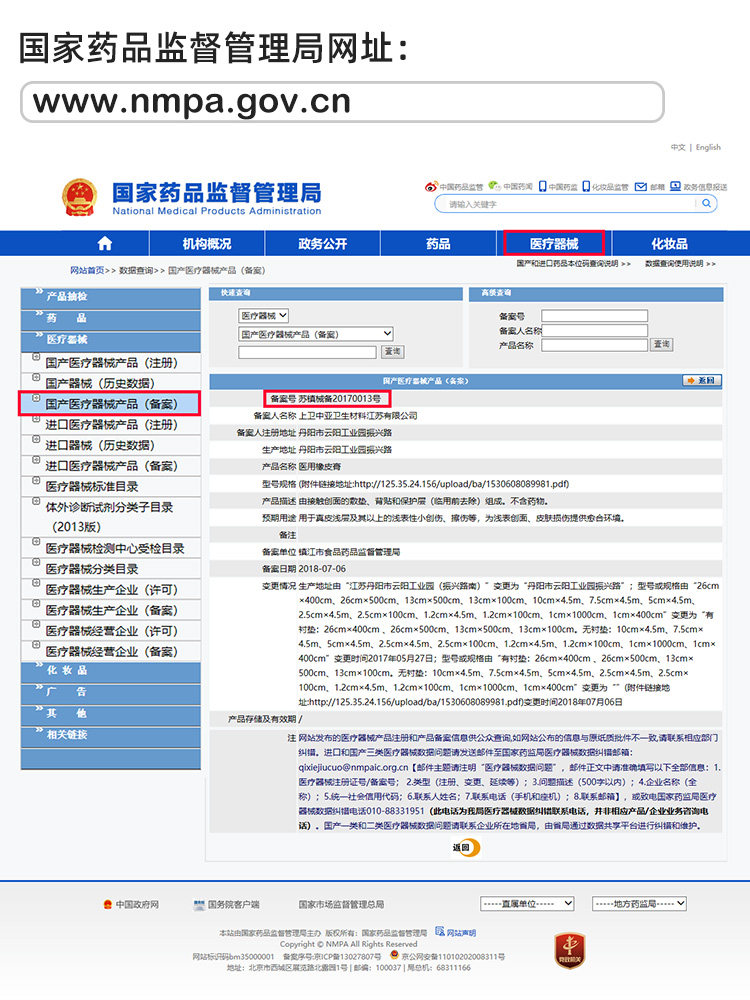Select 医疗器械生产企业（备案） in sidebar

tap(111, 610)
